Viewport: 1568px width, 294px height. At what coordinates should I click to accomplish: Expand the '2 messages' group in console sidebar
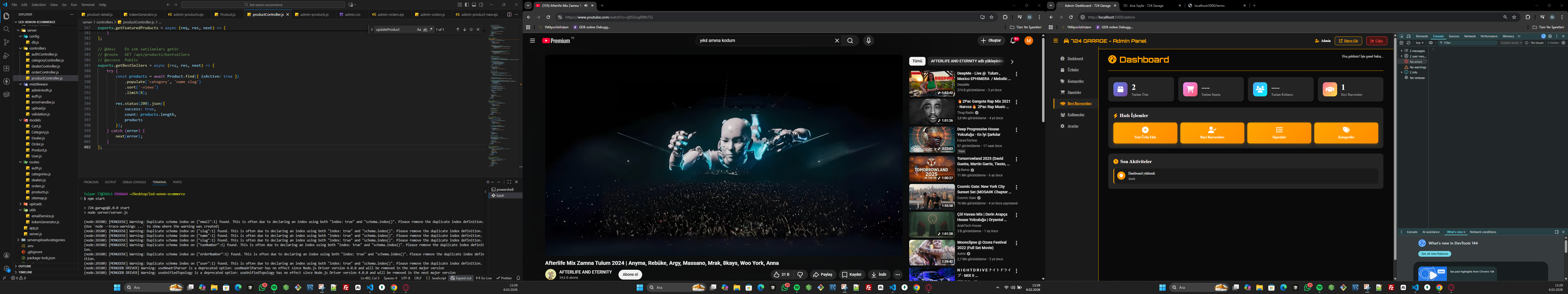tap(1402, 51)
